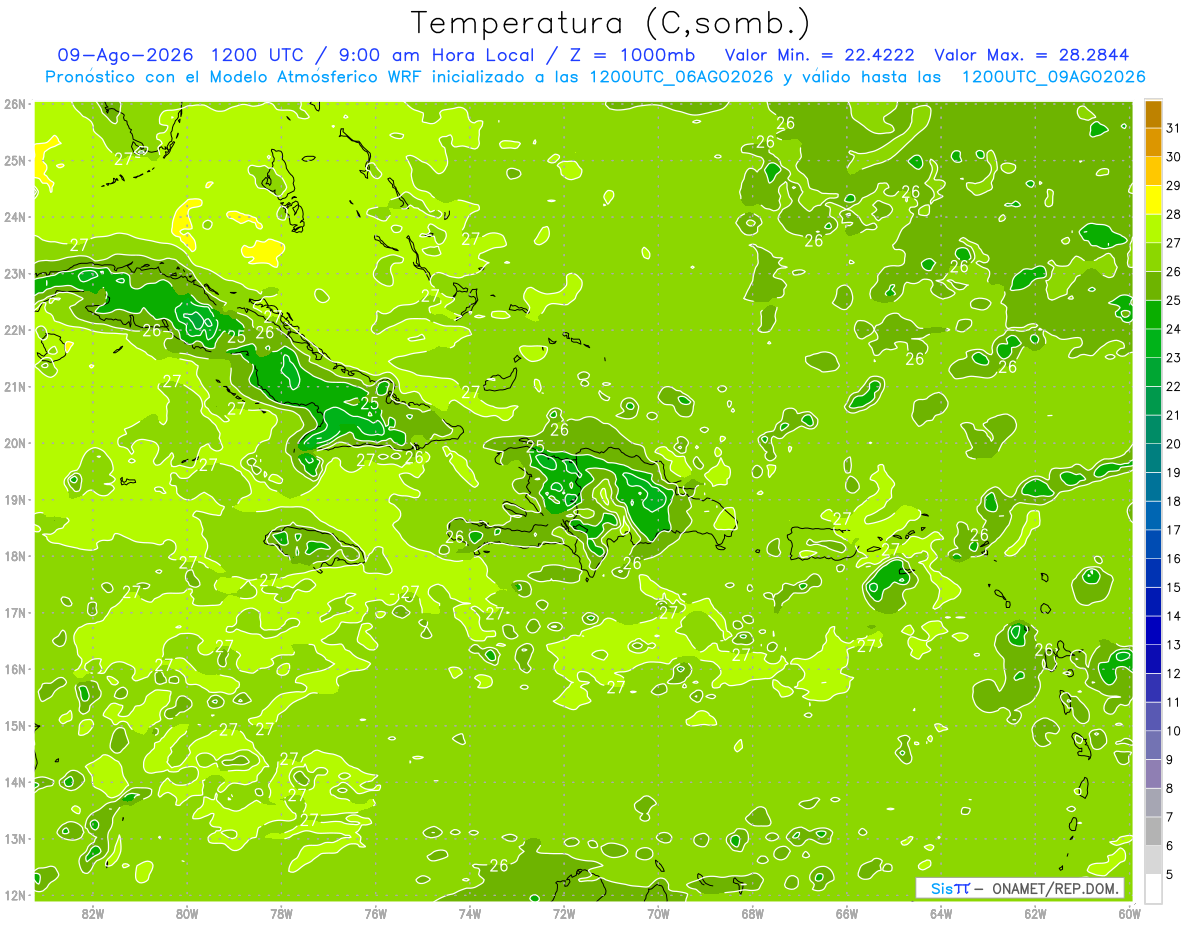Pick the legend color band between 14 and 15

[x=1153, y=602]
